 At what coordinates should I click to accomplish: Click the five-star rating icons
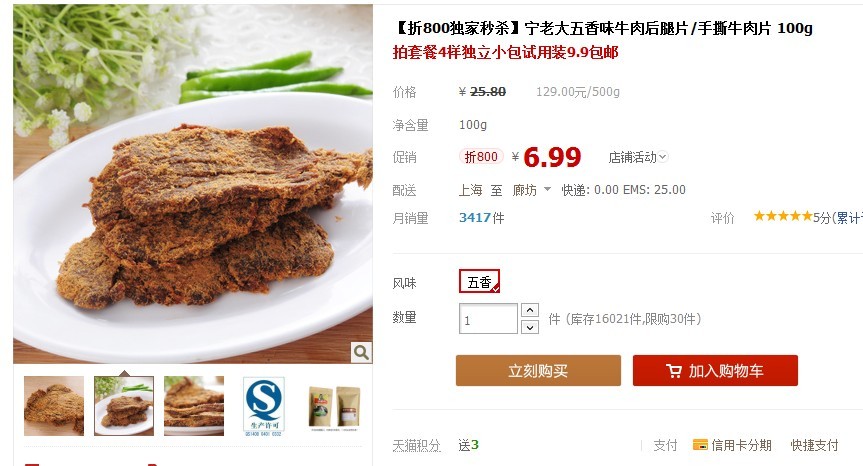click(x=783, y=216)
